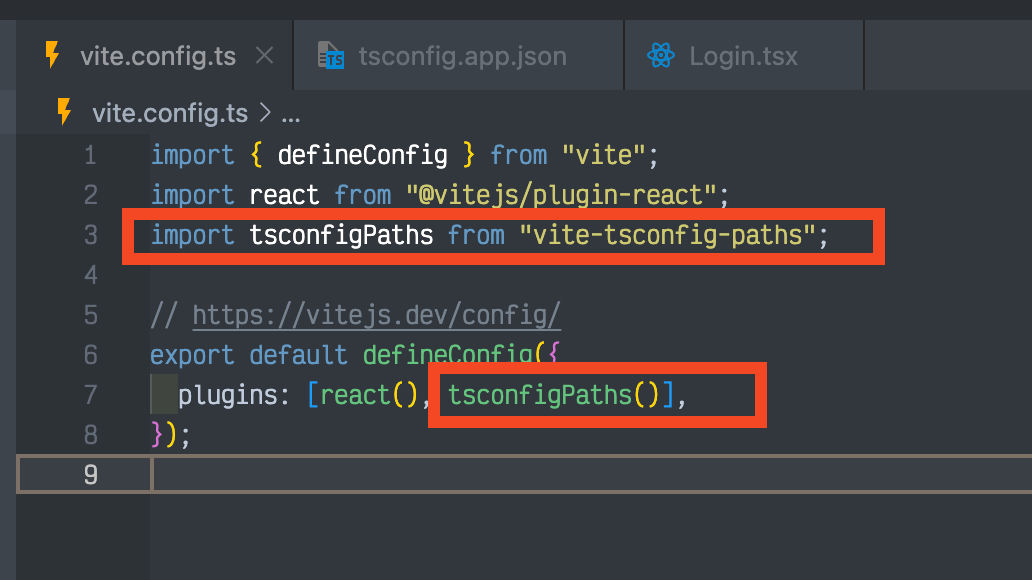Click the closing }); on line 8
Image resolution: width=1032 pixels, height=580 pixels.
pos(170,435)
